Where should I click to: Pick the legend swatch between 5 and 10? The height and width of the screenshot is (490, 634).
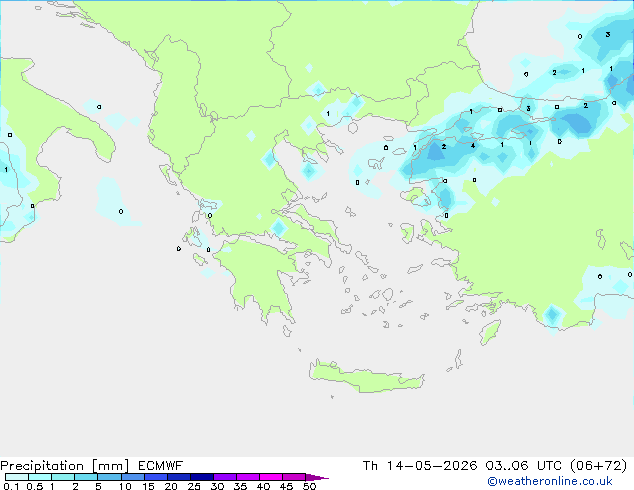click(109, 477)
